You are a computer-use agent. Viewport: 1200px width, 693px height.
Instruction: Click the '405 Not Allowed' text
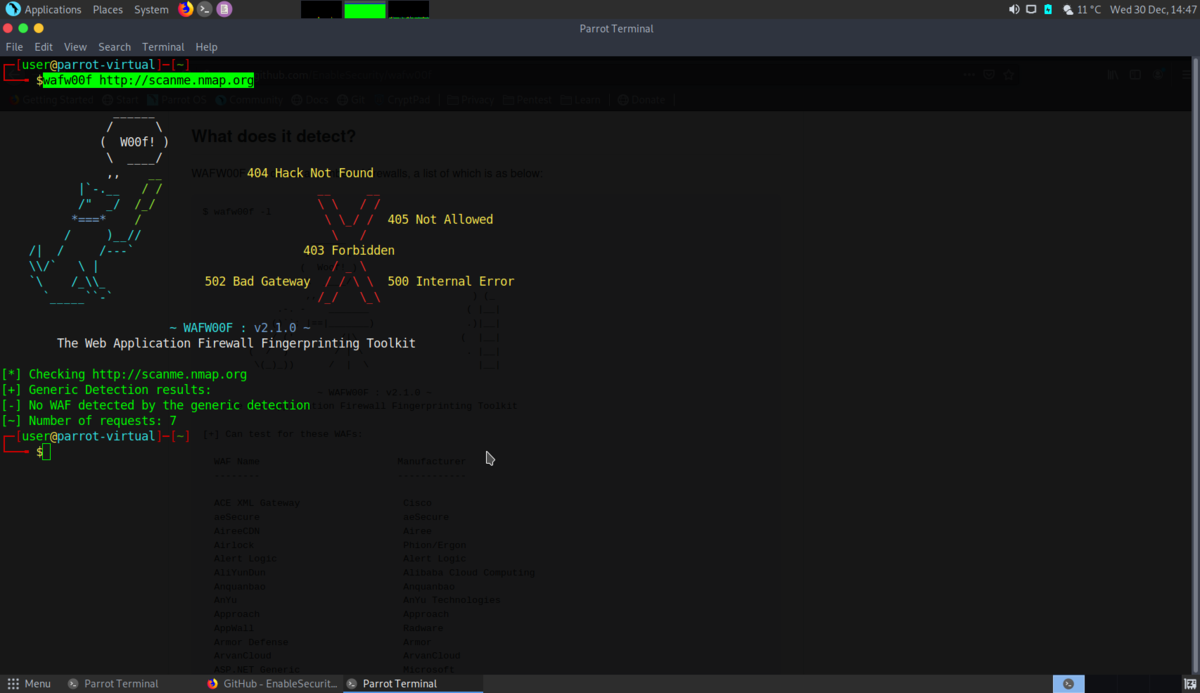click(440, 219)
